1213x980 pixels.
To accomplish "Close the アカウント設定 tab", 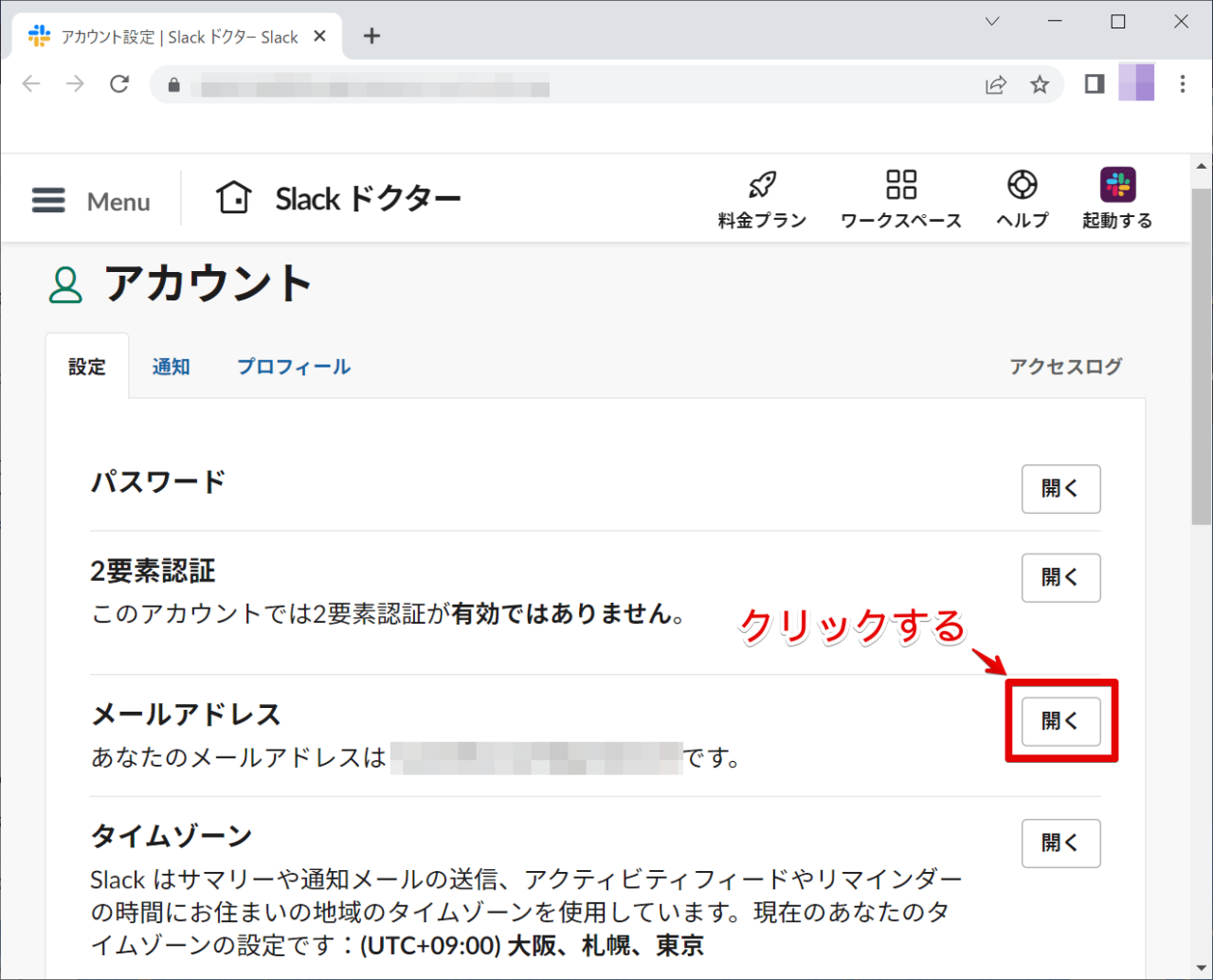I will (x=320, y=36).
